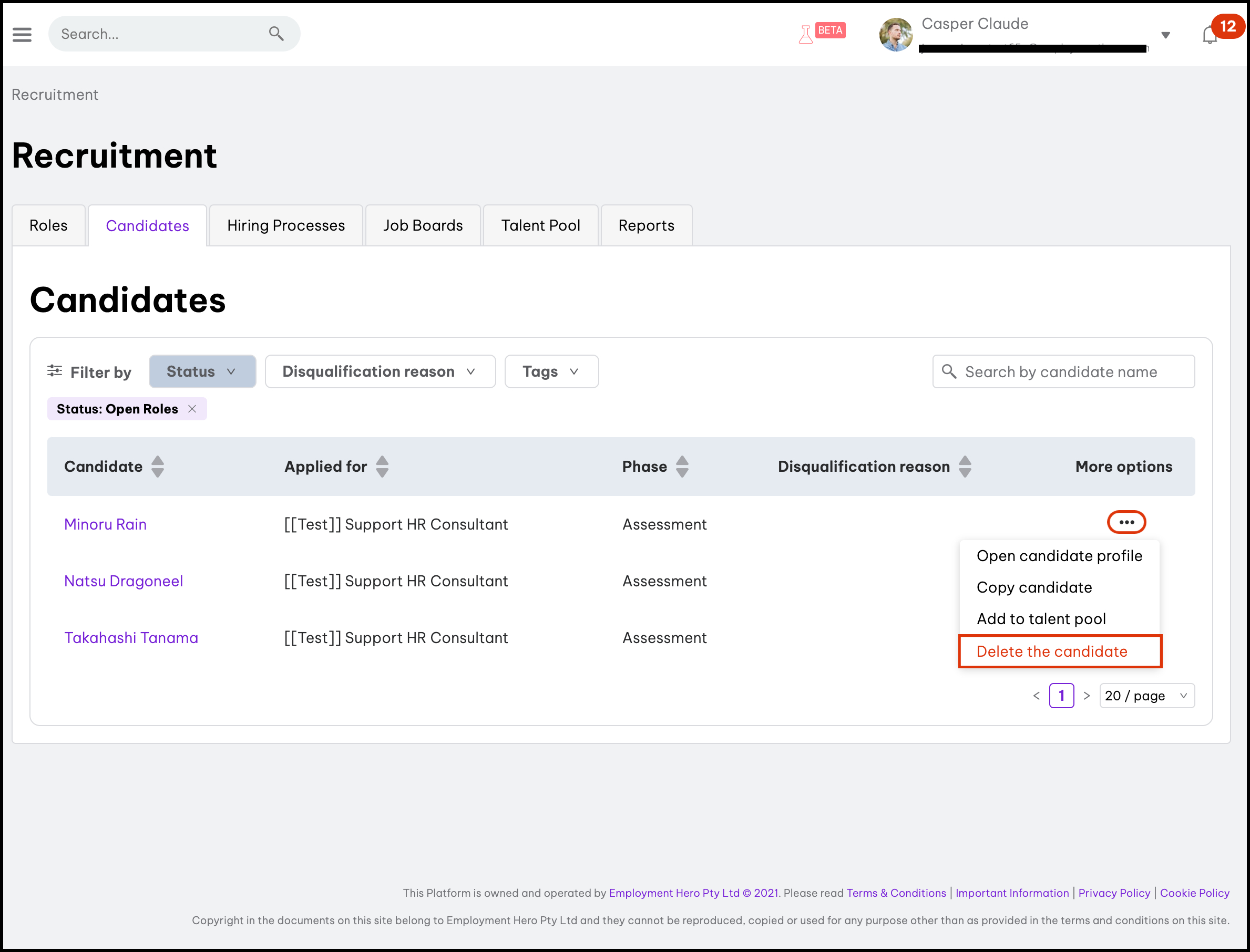This screenshot has width=1250, height=952.
Task: Sort by the Disqualification reason column
Action: [x=965, y=467]
